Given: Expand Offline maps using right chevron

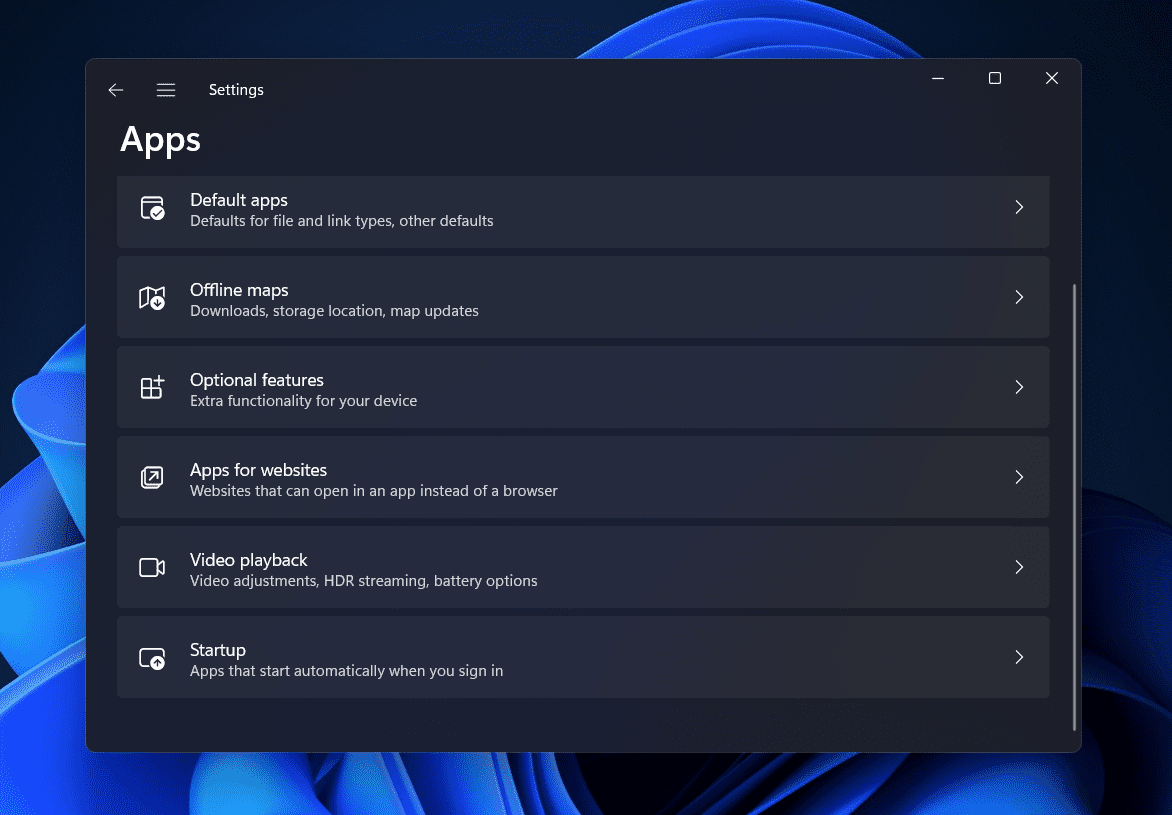Looking at the screenshot, I should (1019, 297).
